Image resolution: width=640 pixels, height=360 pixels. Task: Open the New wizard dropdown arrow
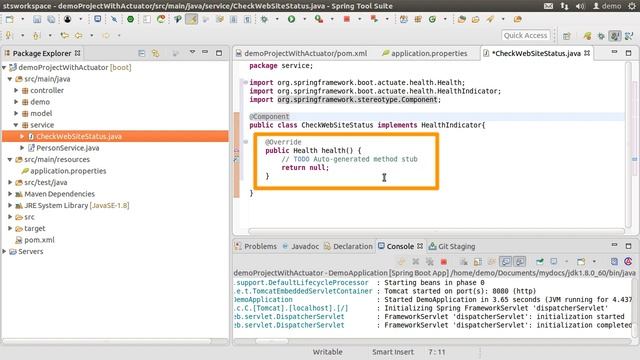point(22,19)
